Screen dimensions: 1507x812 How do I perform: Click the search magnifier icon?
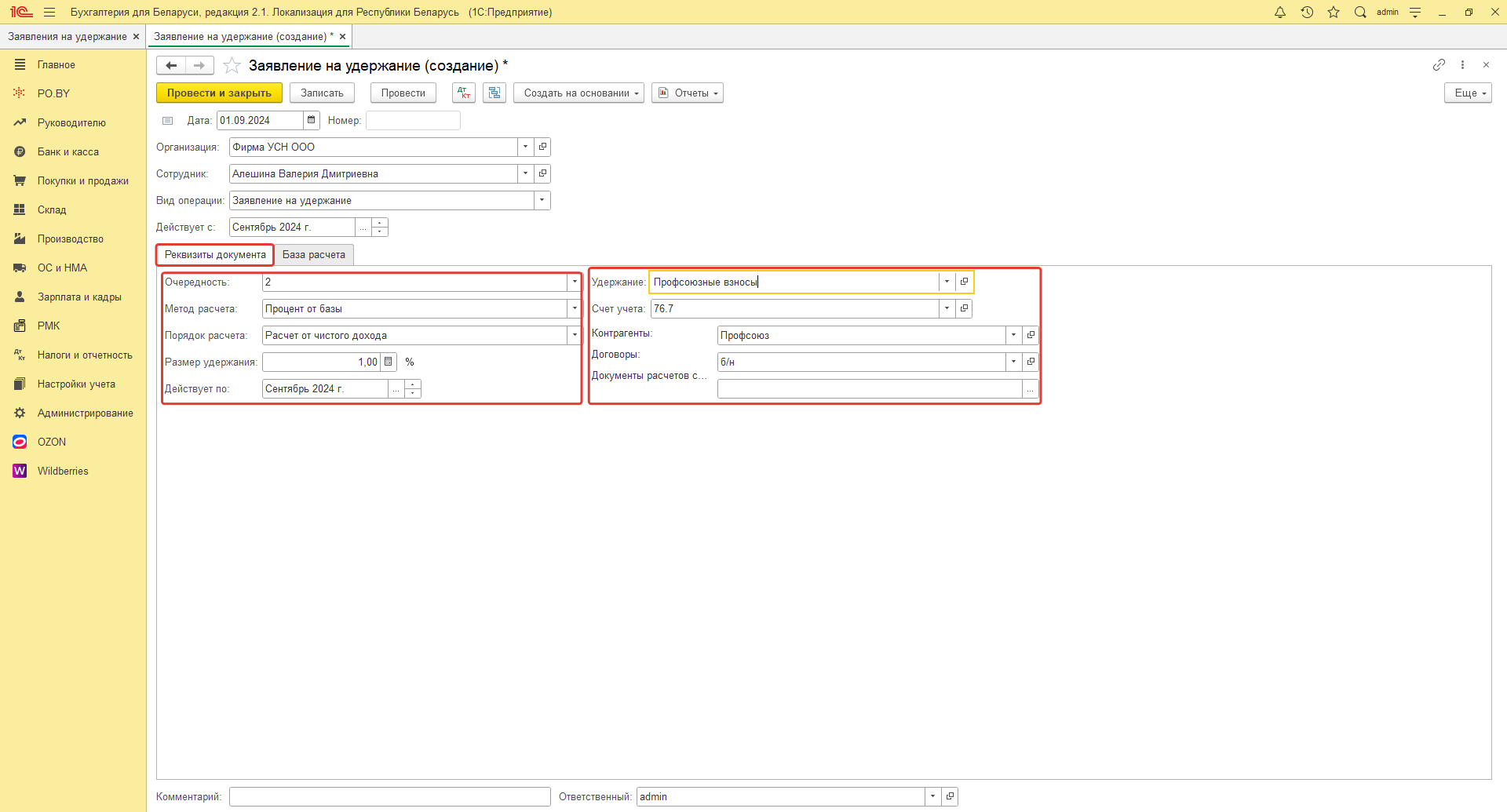[x=1360, y=12]
